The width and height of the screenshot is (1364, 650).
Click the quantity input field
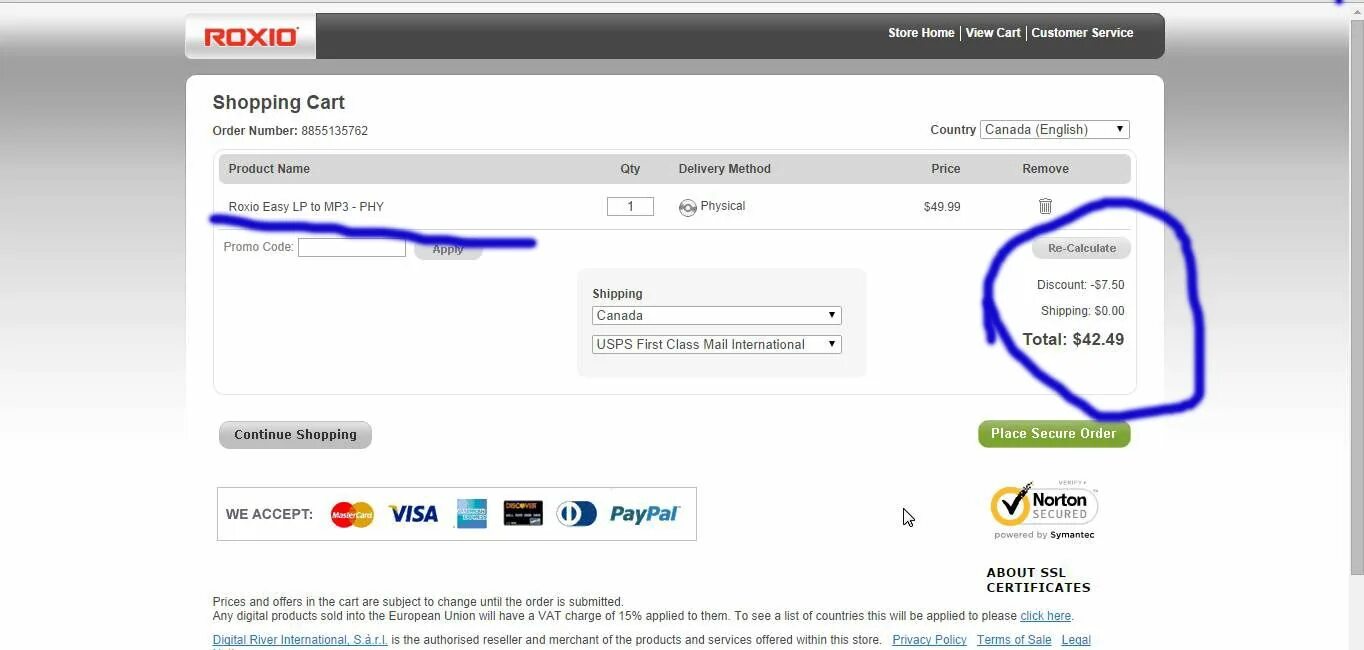630,206
